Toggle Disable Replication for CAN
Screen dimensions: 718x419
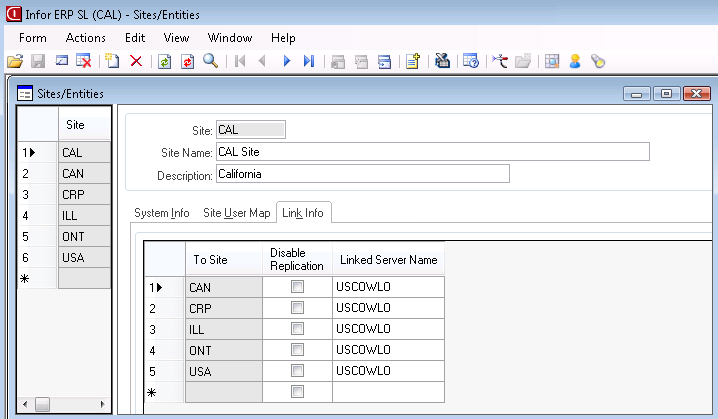297,287
